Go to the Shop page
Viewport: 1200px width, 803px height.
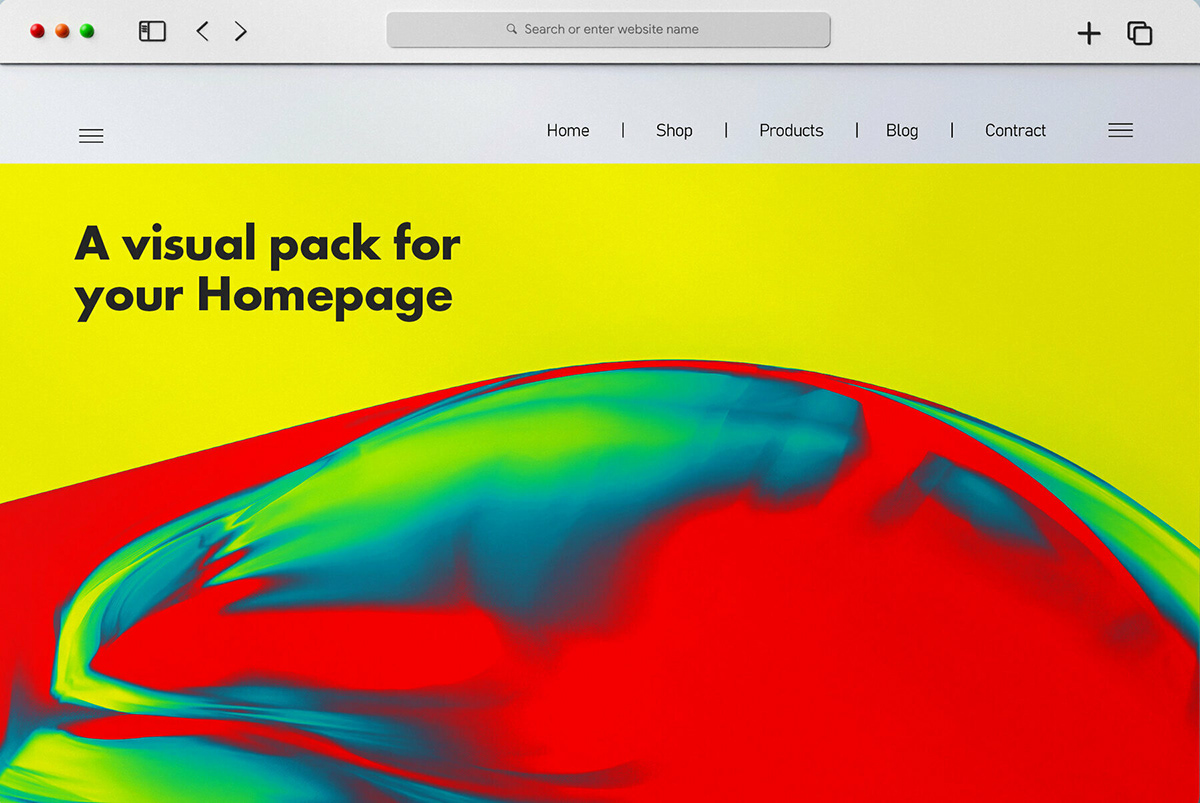click(674, 130)
